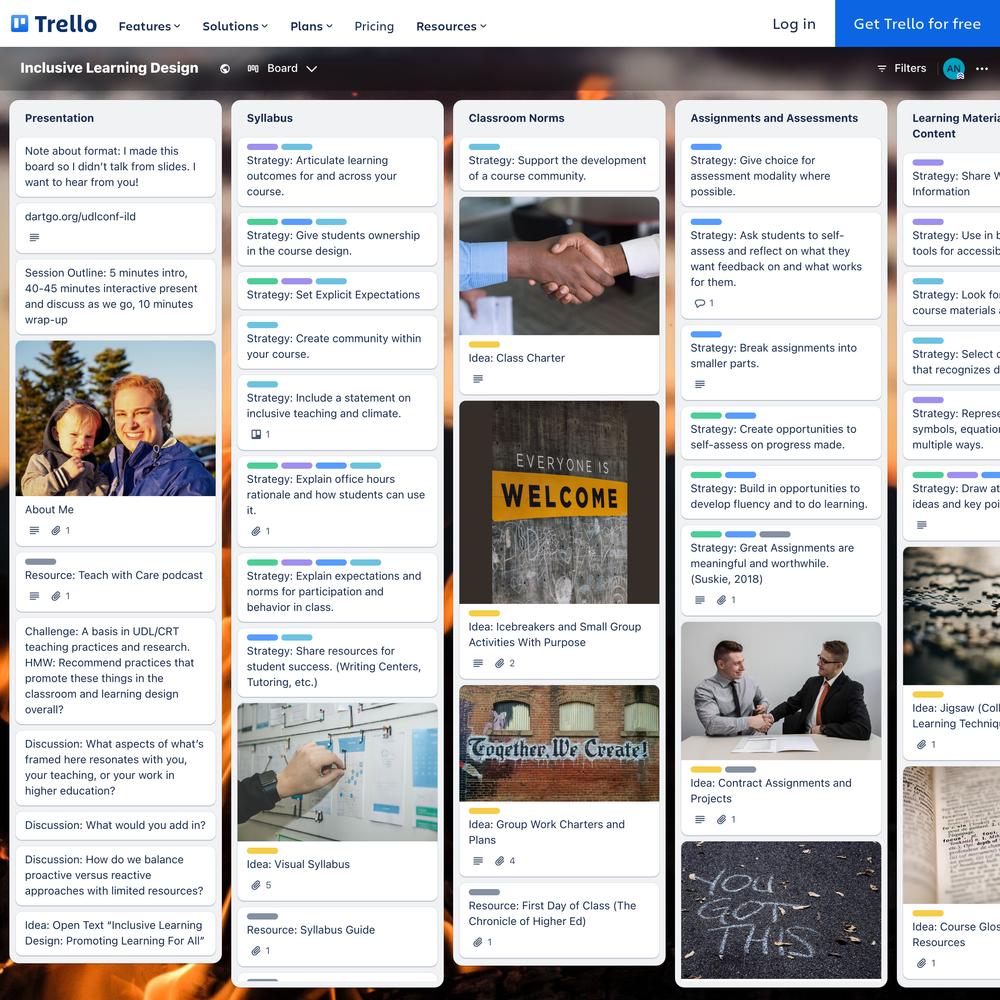Click gray label on Teach with Care podcast card
The width and height of the screenshot is (1000, 1000).
click(40, 562)
